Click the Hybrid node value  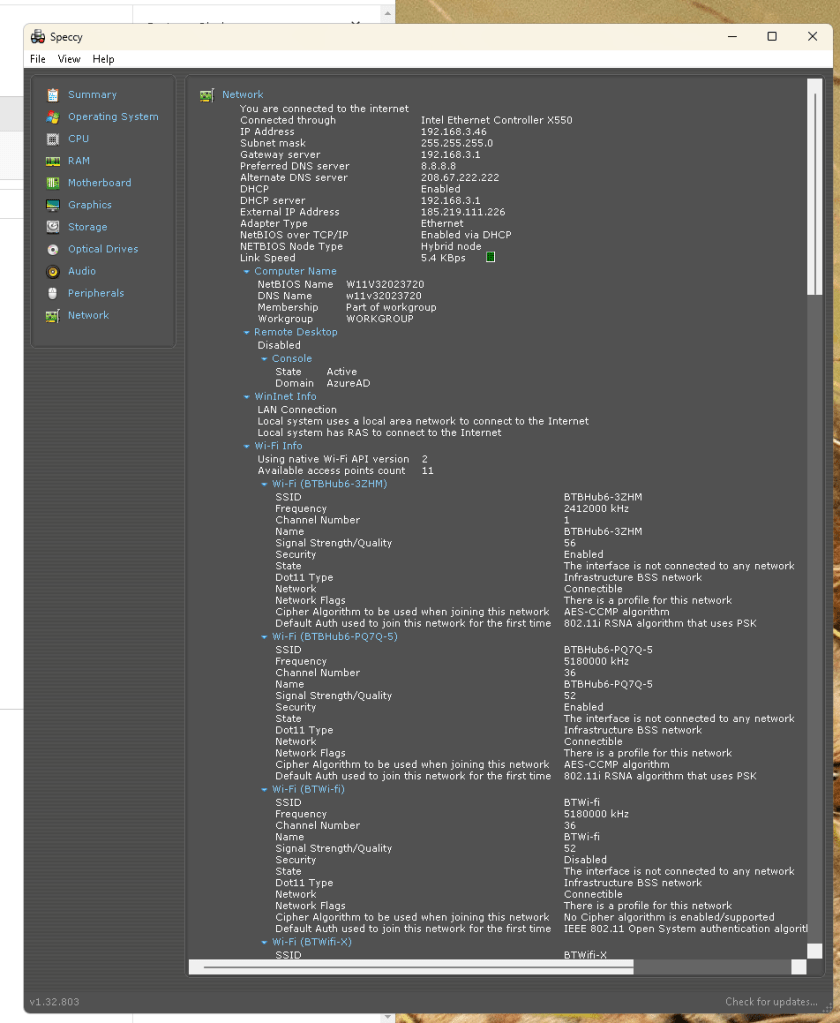pos(451,247)
